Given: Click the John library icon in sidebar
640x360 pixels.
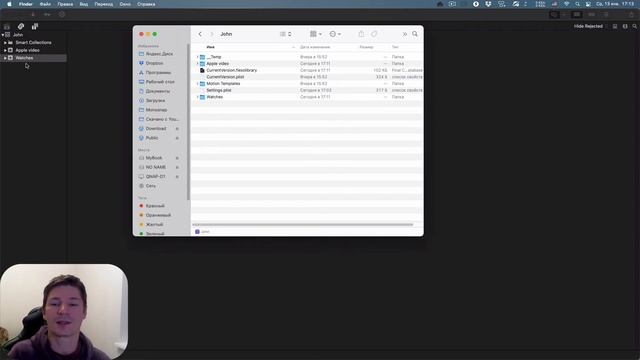Looking at the screenshot, I should (8, 35).
